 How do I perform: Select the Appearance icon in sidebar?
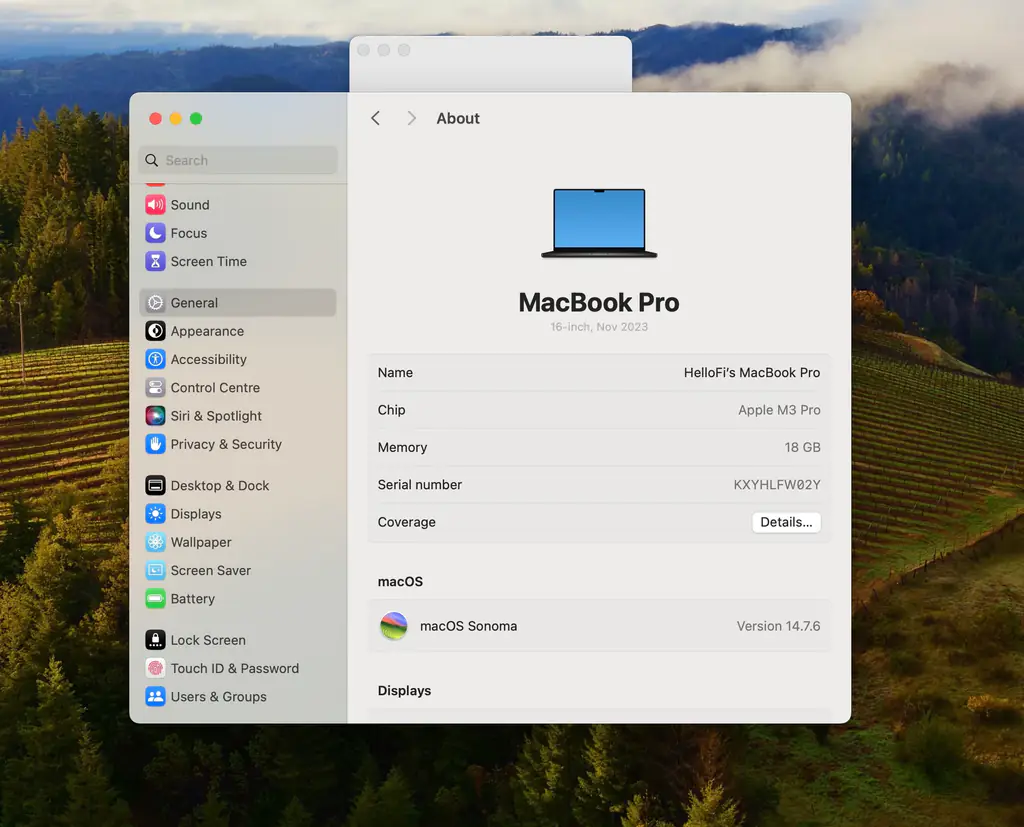pos(155,331)
